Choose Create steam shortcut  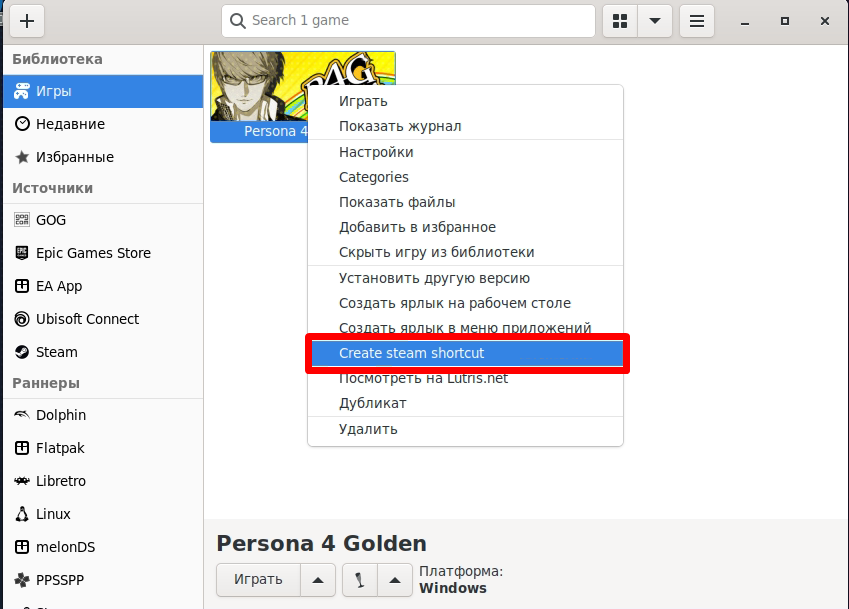pos(465,353)
